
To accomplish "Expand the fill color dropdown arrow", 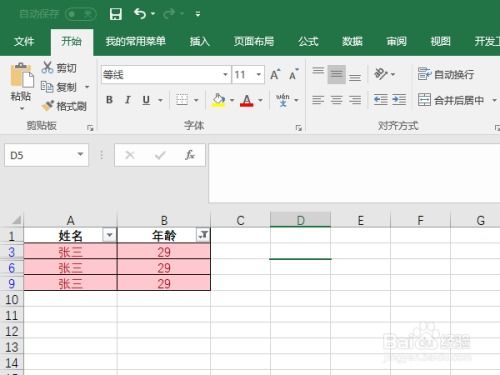I will [x=232, y=100].
